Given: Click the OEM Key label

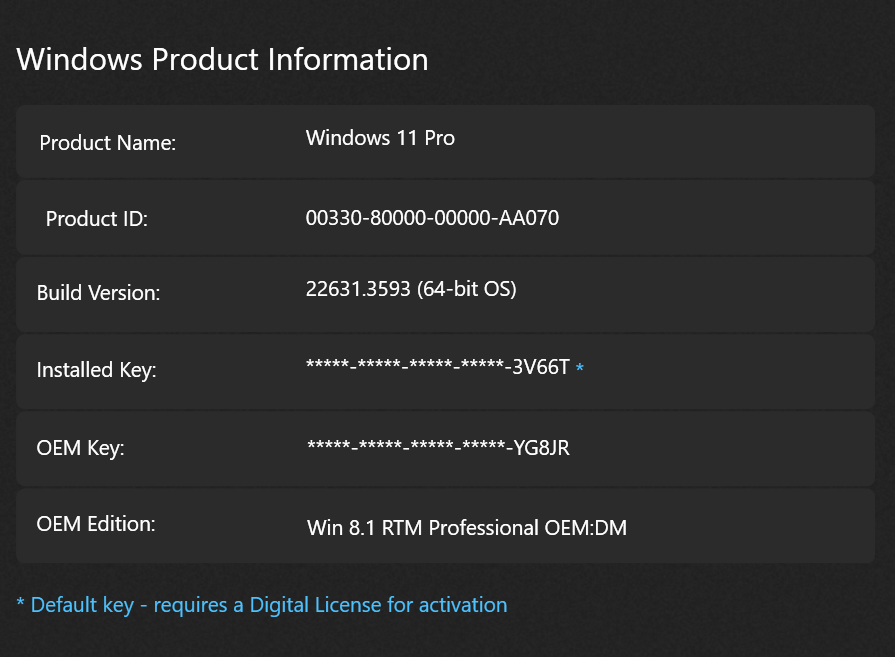Looking at the screenshot, I should coord(80,449).
